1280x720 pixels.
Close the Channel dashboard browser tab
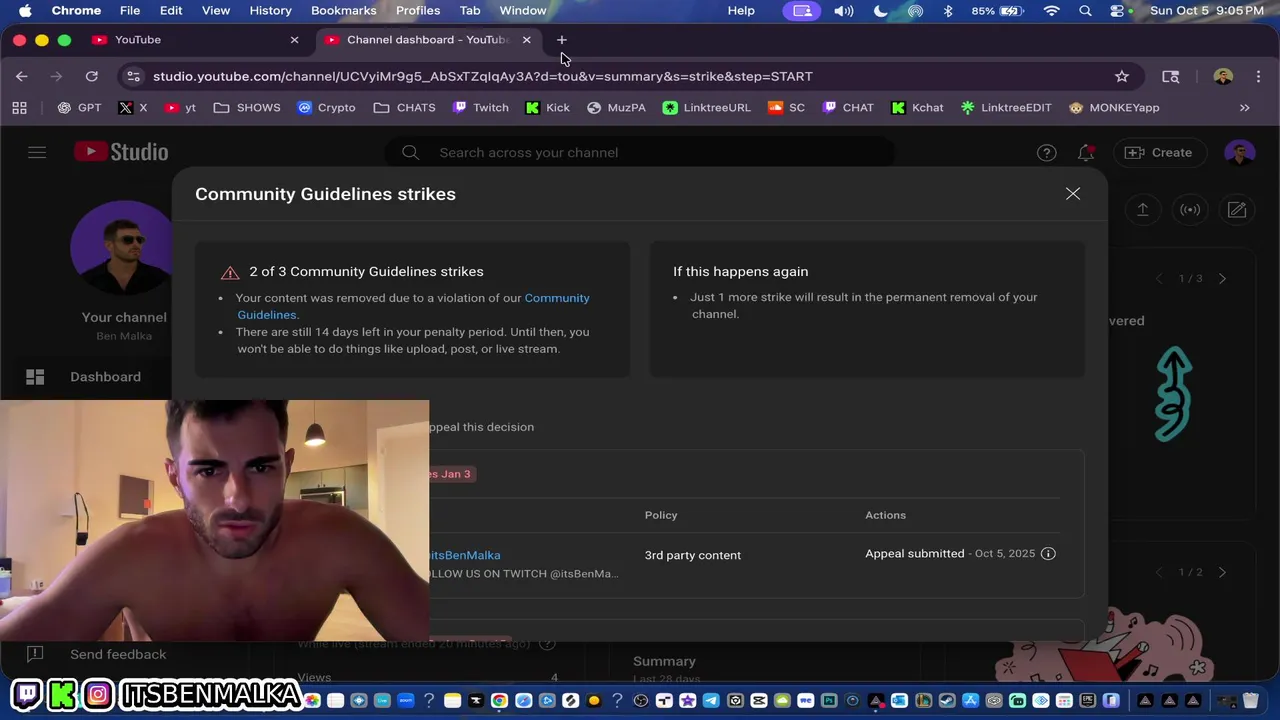tap(526, 40)
